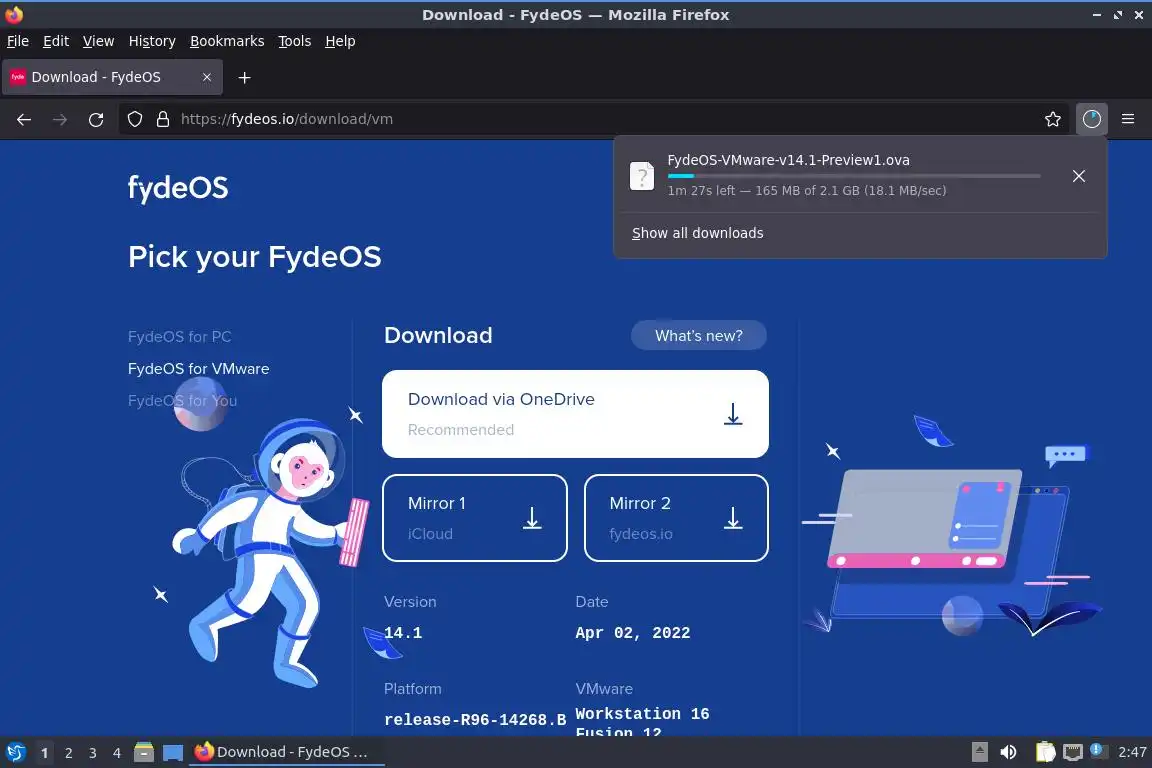Click the network tray icon
1152x768 pixels.
point(1073,752)
